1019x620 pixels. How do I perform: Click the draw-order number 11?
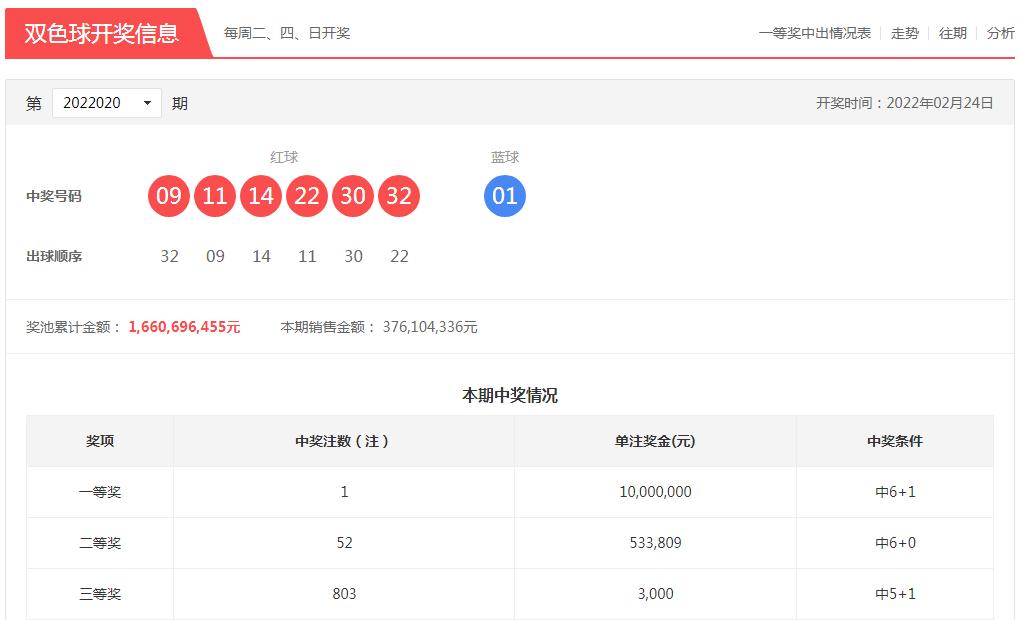click(307, 256)
